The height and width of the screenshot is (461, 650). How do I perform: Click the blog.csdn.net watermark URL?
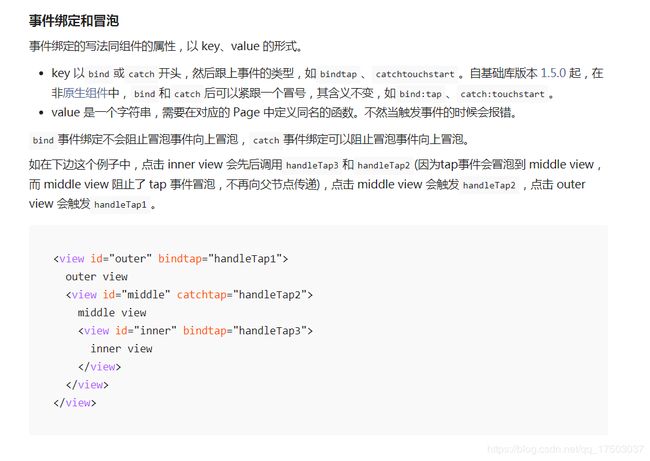(566, 449)
